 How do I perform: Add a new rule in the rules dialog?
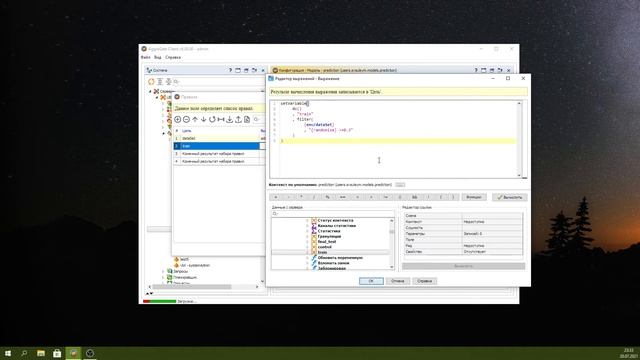[178, 119]
